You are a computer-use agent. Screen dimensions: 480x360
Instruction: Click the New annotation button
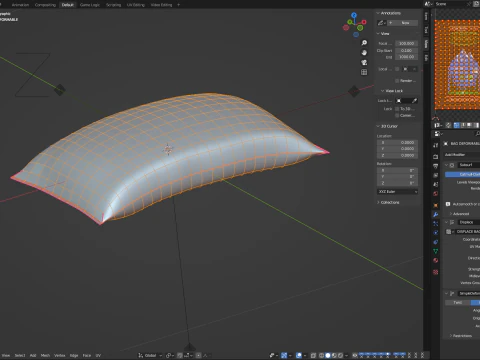pos(403,23)
